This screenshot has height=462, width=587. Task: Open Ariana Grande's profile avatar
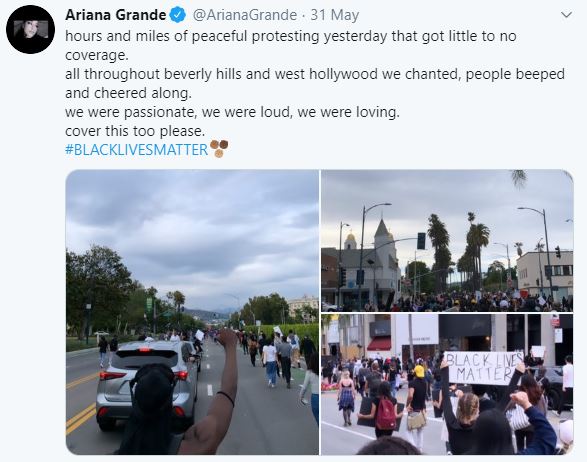point(30,29)
